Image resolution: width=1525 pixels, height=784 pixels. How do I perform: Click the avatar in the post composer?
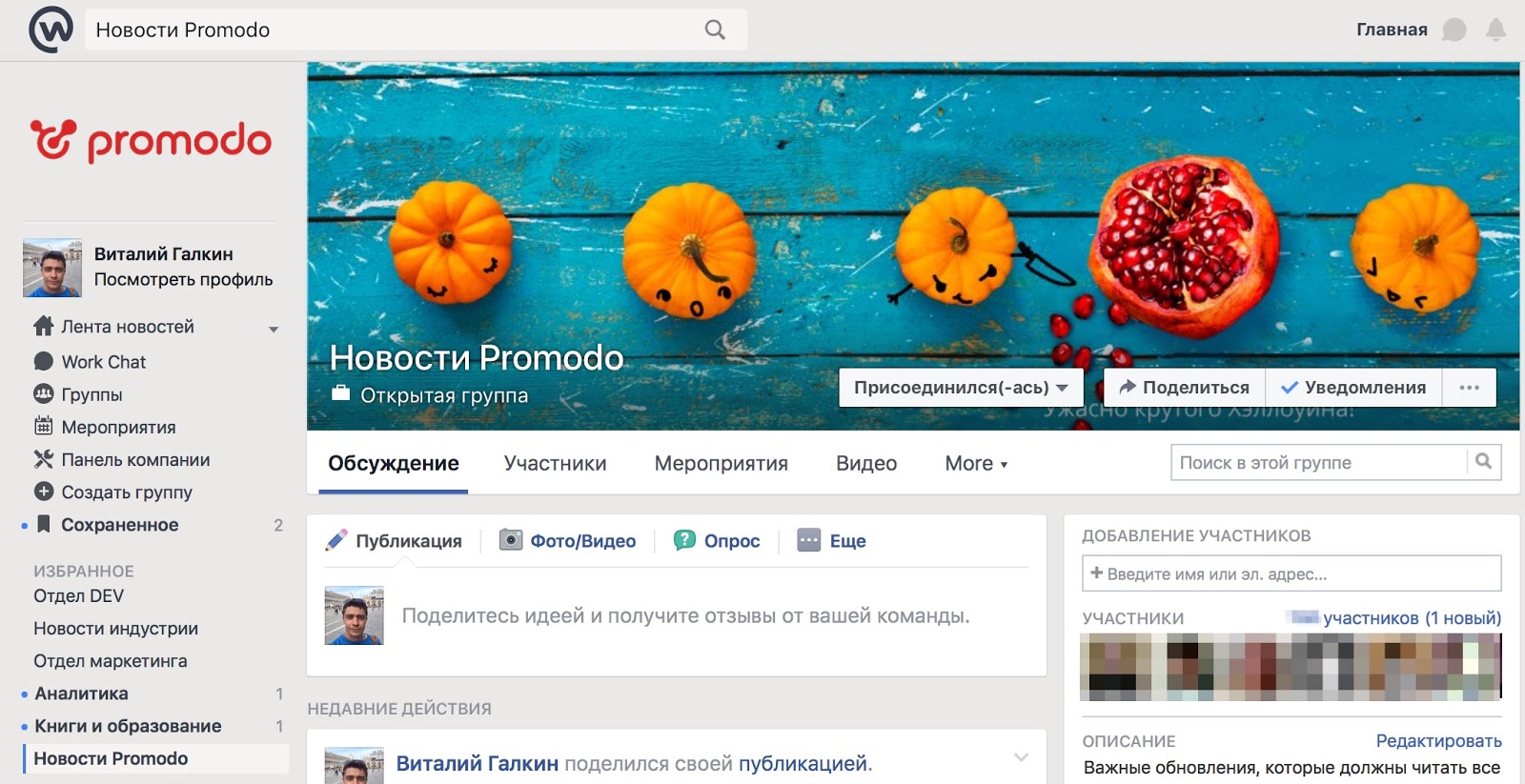(x=354, y=615)
